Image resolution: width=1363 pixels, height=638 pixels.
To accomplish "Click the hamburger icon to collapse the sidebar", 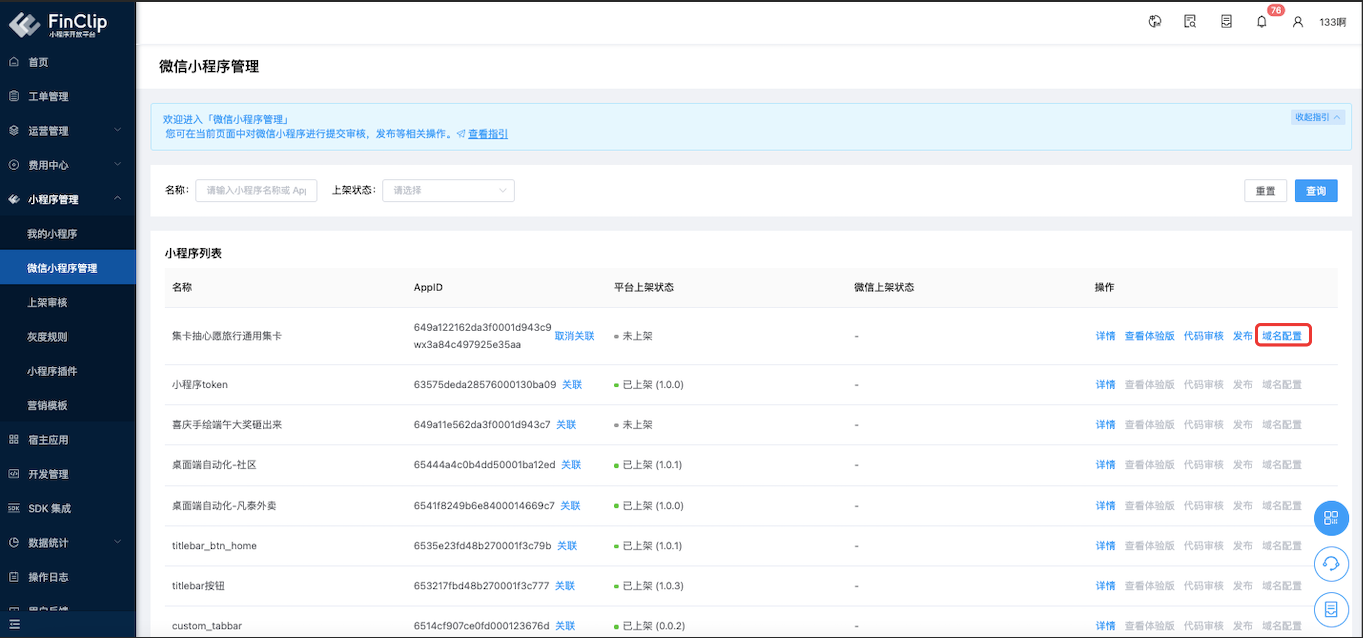I will coord(14,625).
